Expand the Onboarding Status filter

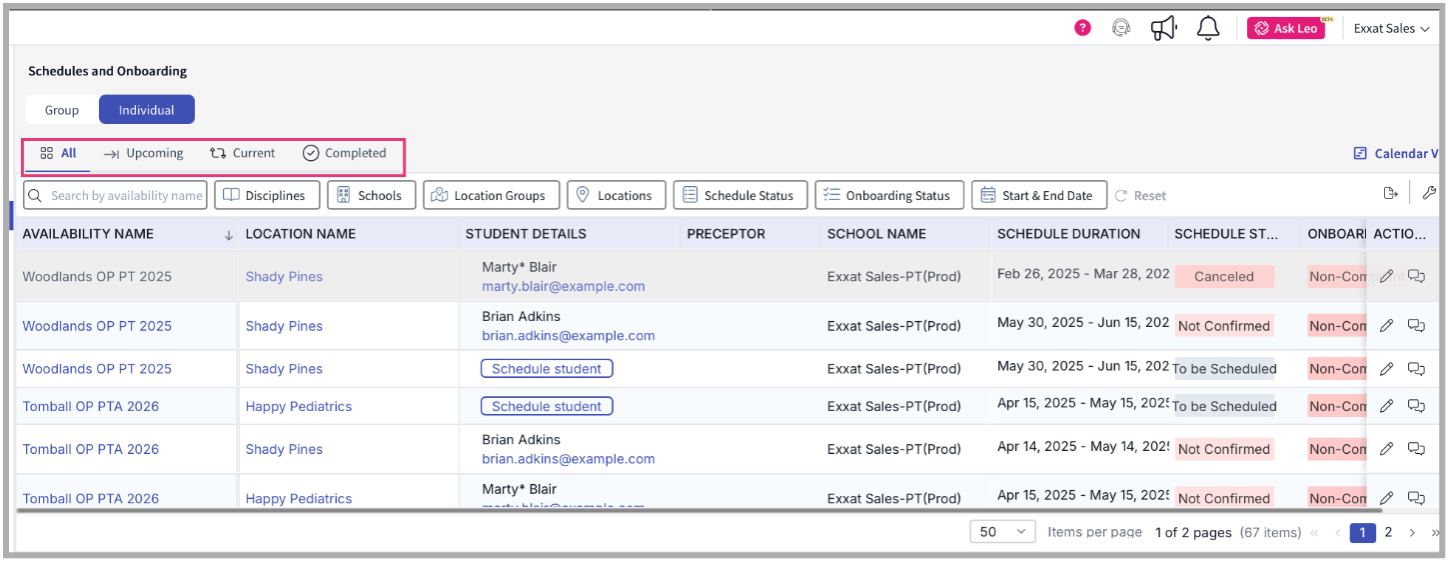pos(888,196)
